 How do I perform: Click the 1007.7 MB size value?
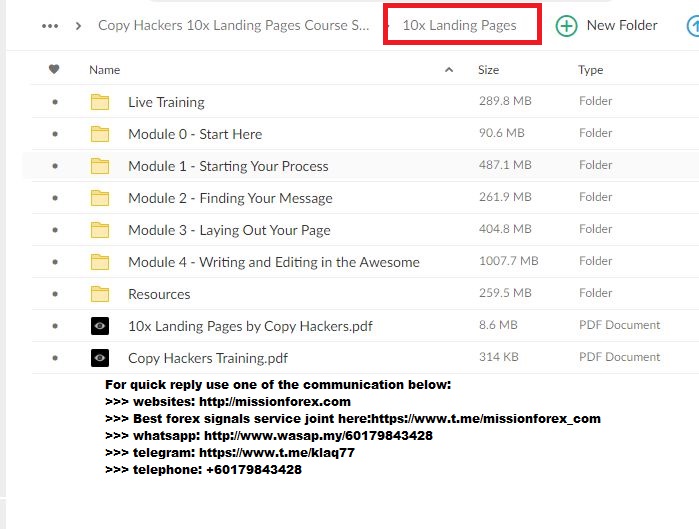(x=509, y=261)
